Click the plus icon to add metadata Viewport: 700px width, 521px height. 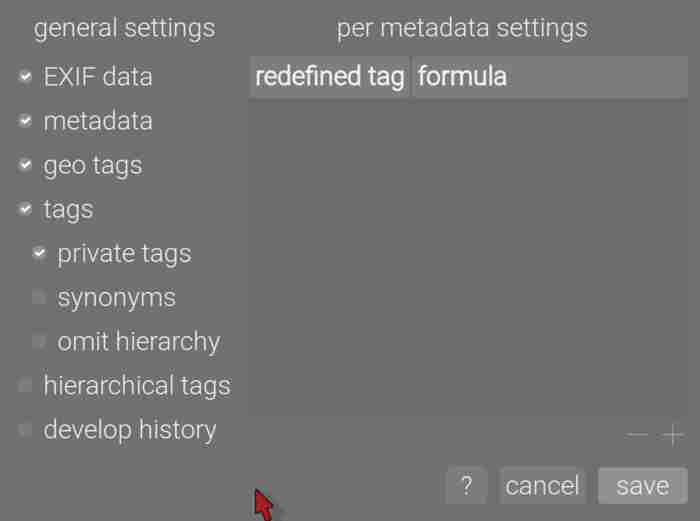pos(674,435)
